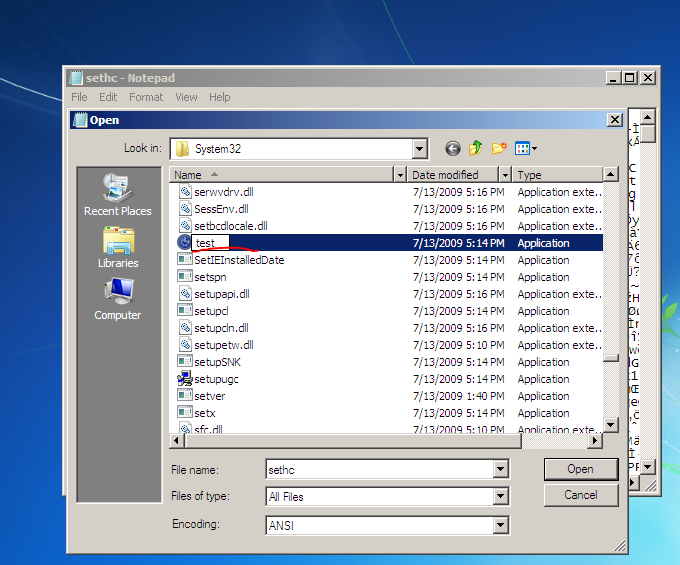Select Libraries in the places bar
Image resolution: width=680 pixels, height=565 pixels.
pos(118,246)
